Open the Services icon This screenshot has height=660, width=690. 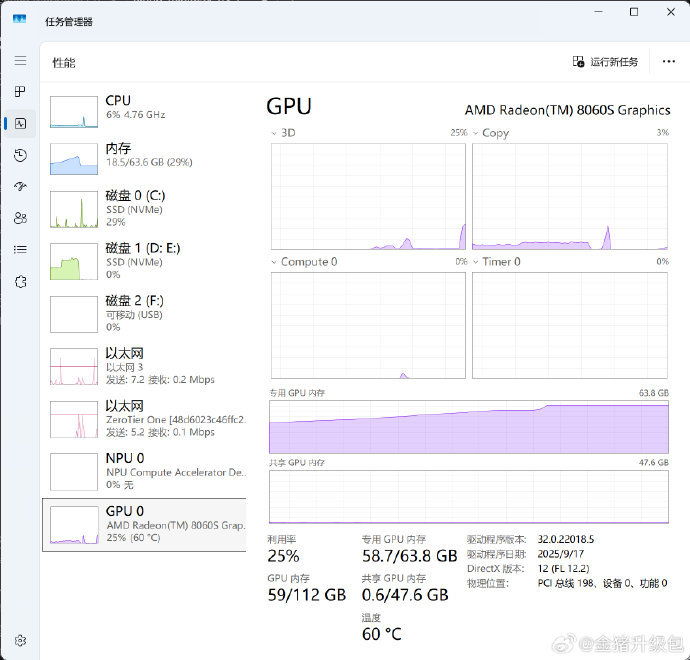click(x=20, y=282)
